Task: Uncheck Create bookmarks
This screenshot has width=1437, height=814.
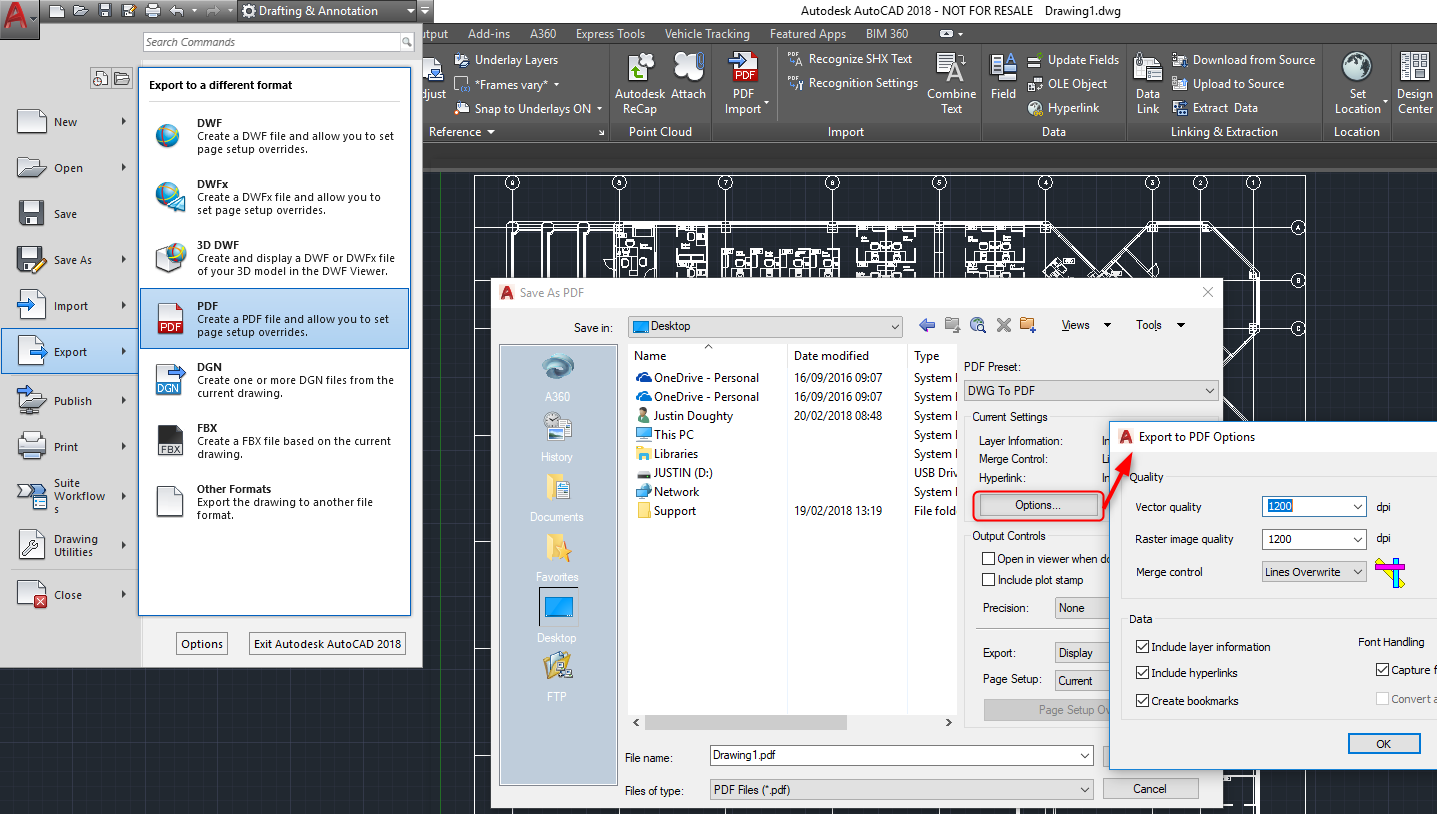Action: point(1142,701)
